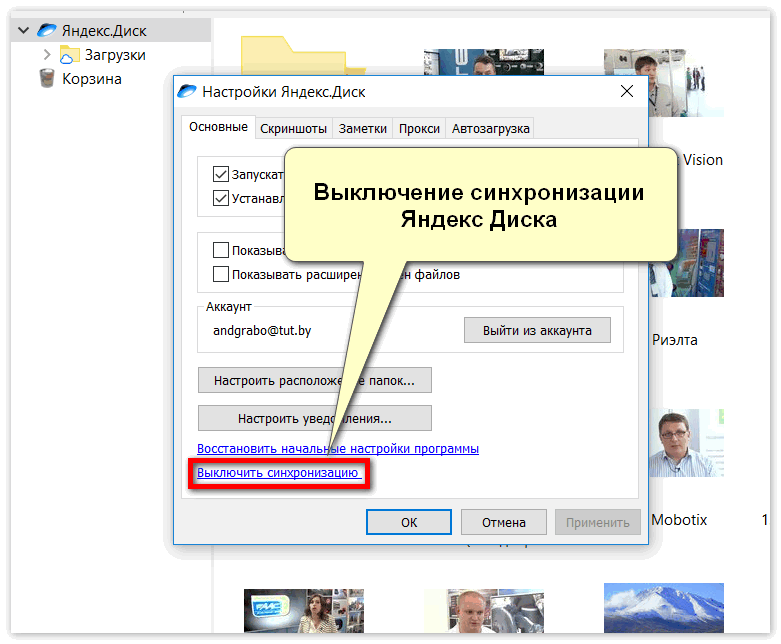Click the Vision file name label
Image resolution: width=781 pixels, height=644 pixels.
[x=702, y=160]
